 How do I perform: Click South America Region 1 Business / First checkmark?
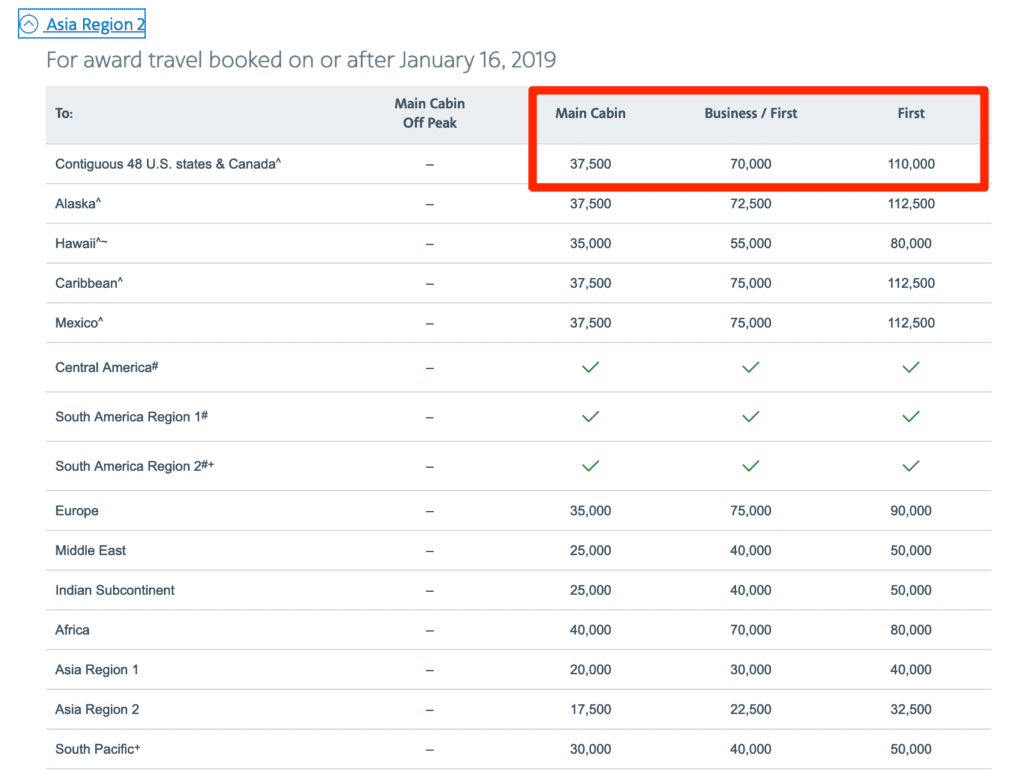click(751, 417)
